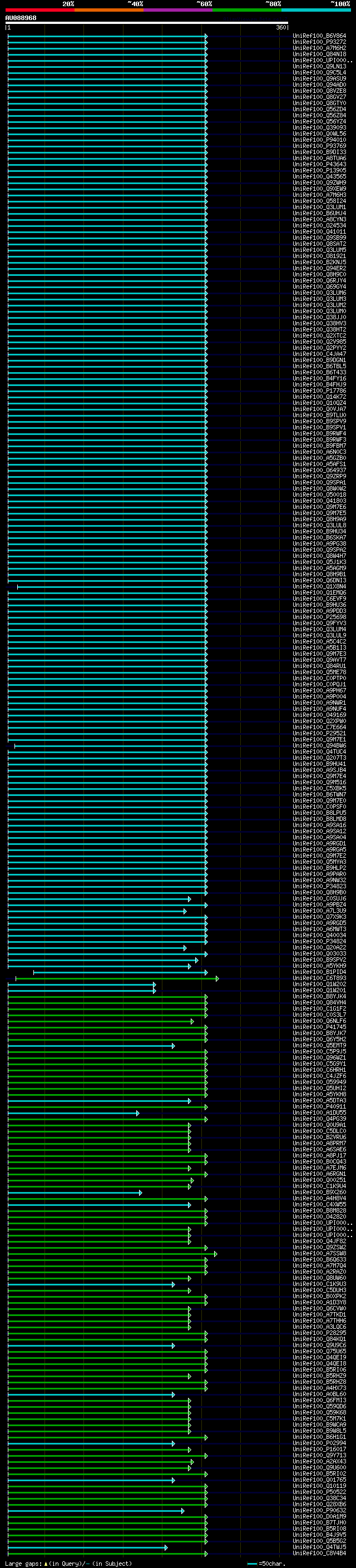356x1568 pixels.
Task: Select the UniRef100_Q9XEW9 label
Action: (x=319, y=189)
